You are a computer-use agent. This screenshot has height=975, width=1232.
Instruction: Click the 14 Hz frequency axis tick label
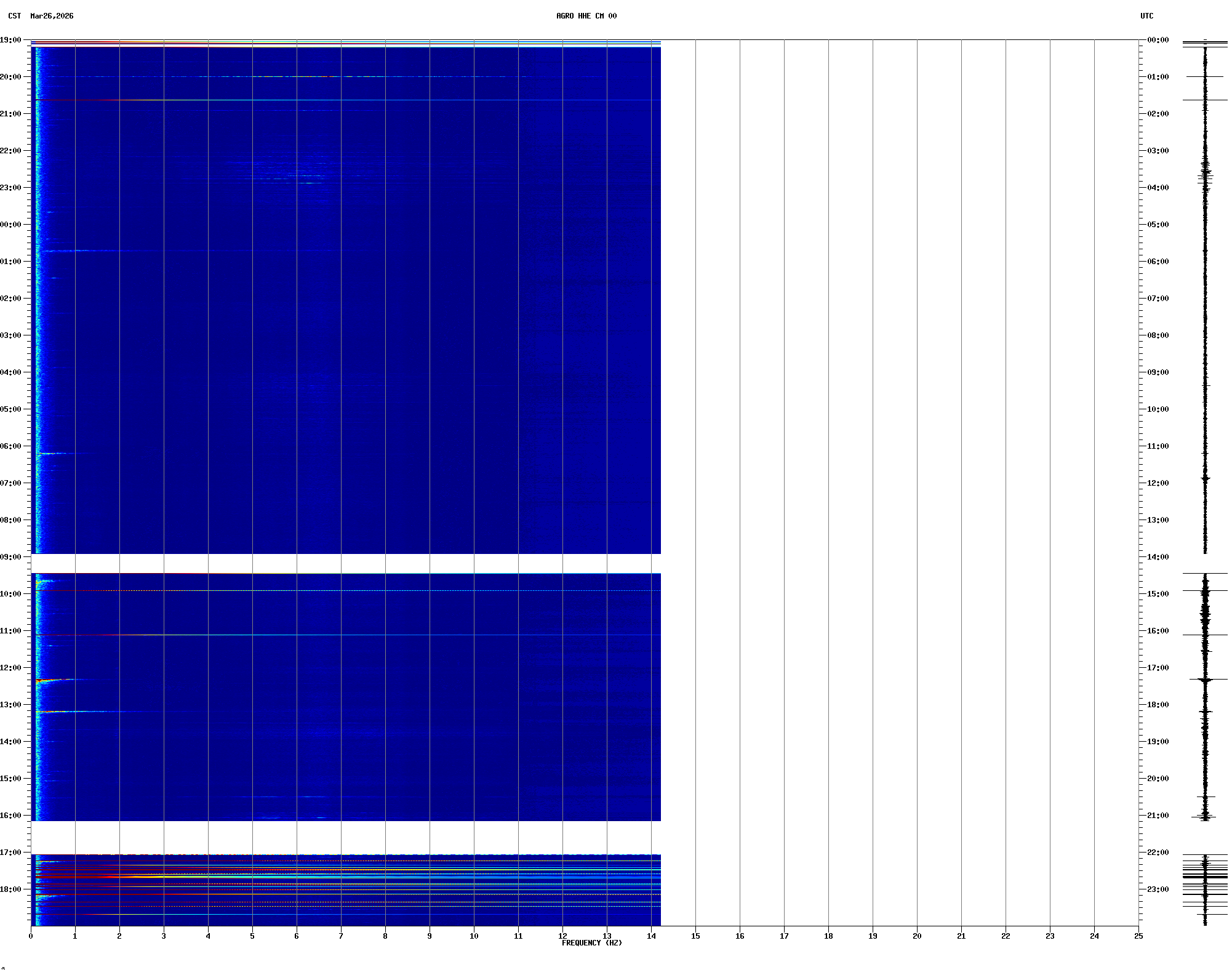point(651,936)
